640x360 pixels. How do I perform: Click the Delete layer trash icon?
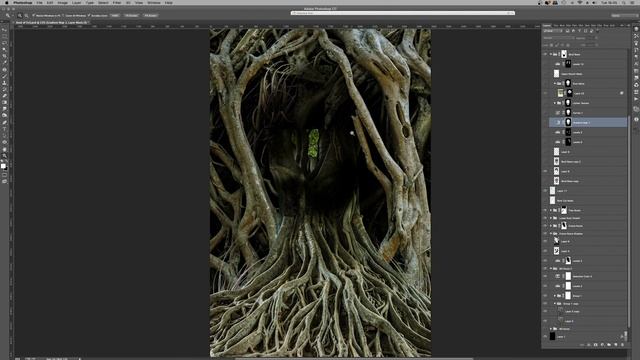click(x=622, y=345)
